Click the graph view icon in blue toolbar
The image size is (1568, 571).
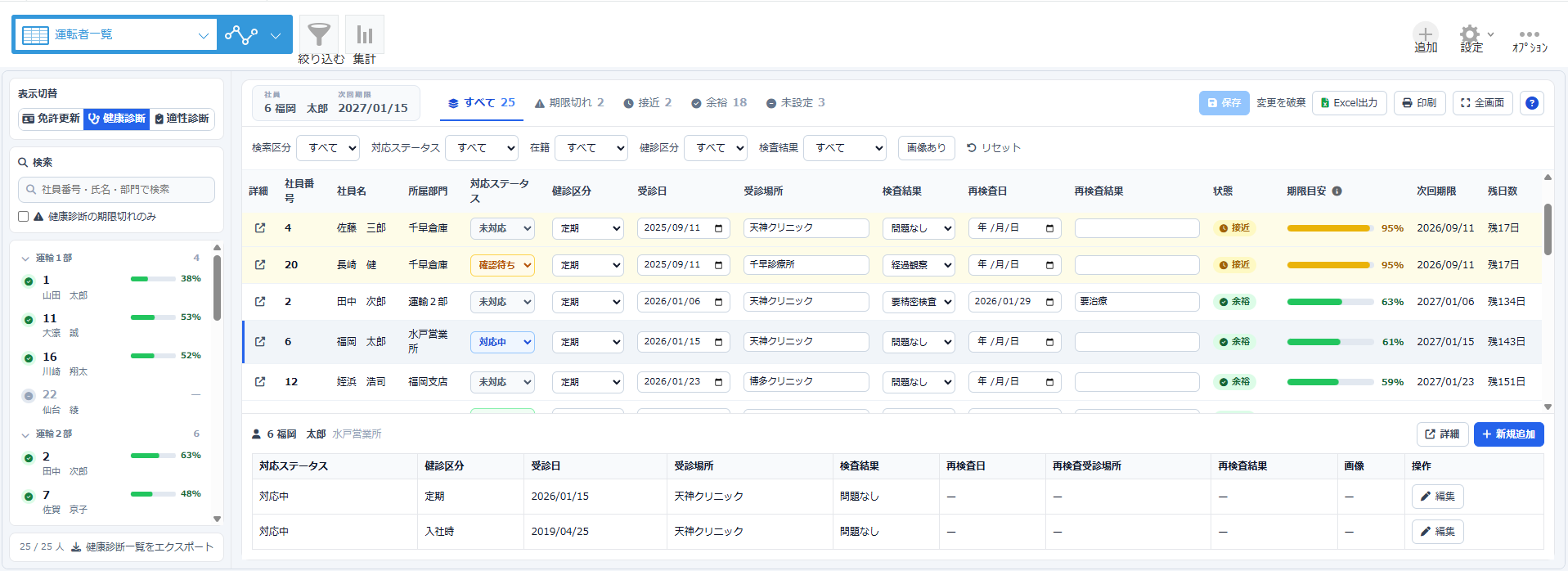point(241,34)
